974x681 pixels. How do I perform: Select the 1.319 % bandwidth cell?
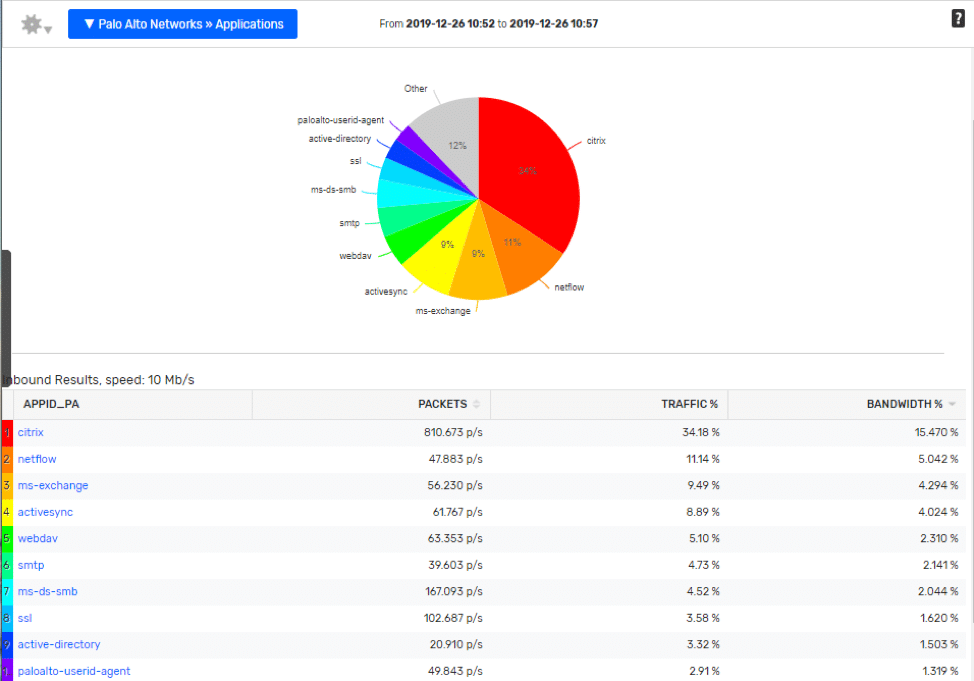coord(939,671)
